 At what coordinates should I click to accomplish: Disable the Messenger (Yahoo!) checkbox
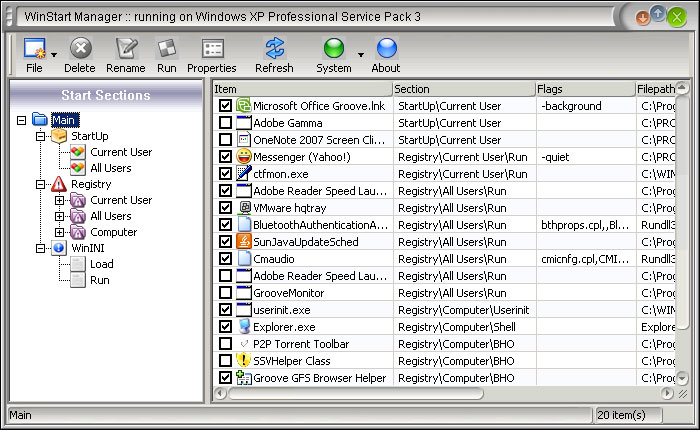click(225, 156)
